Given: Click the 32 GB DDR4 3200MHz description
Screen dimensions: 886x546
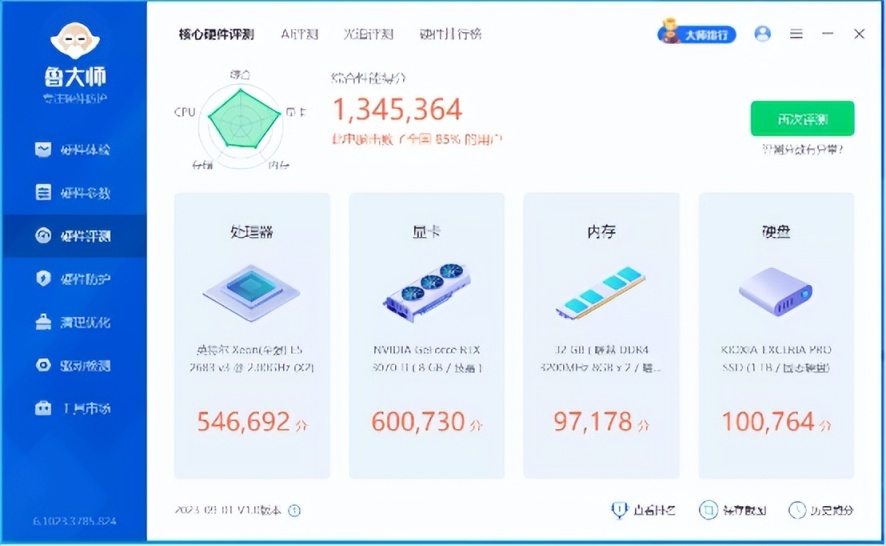Looking at the screenshot, I should tap(601, 358).
